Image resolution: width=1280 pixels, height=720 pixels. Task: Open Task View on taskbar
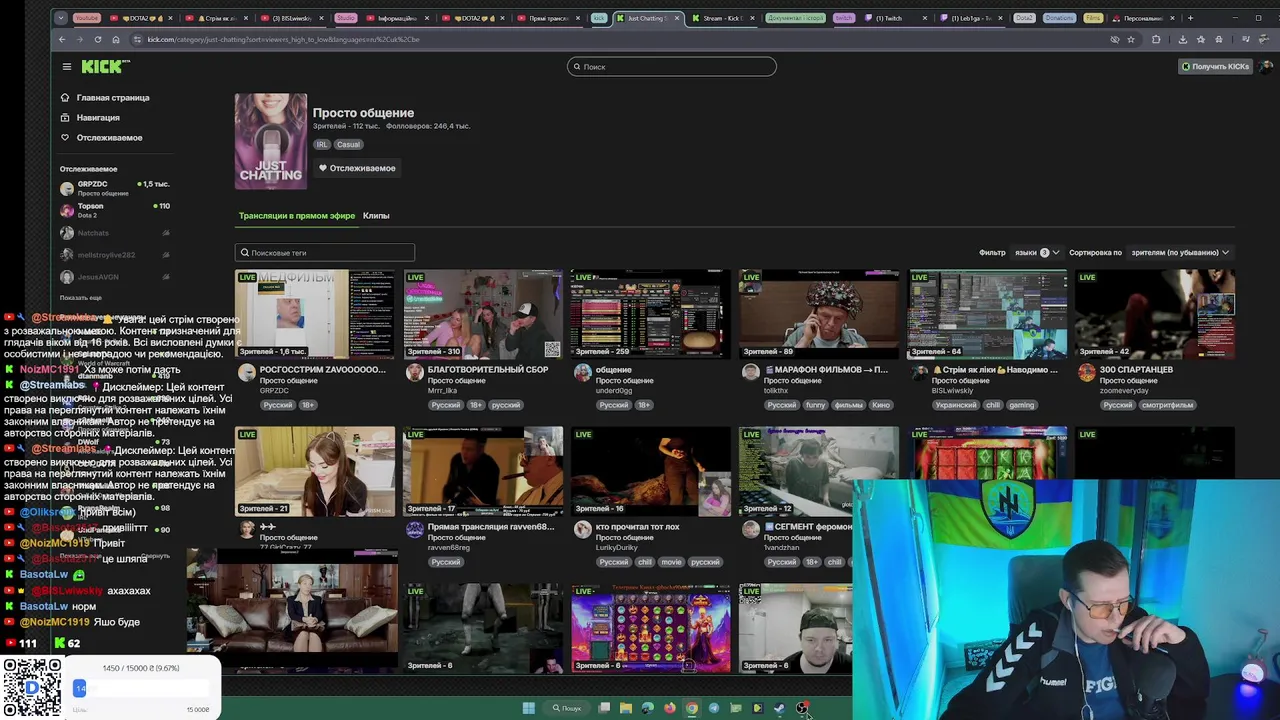click(604, 708)
